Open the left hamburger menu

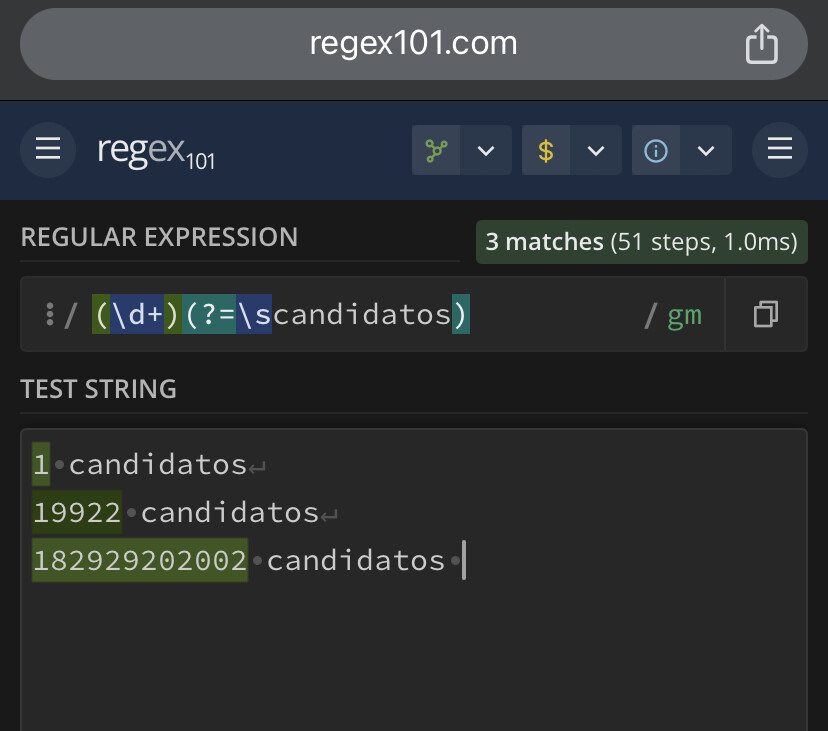(x=48, y=150)
